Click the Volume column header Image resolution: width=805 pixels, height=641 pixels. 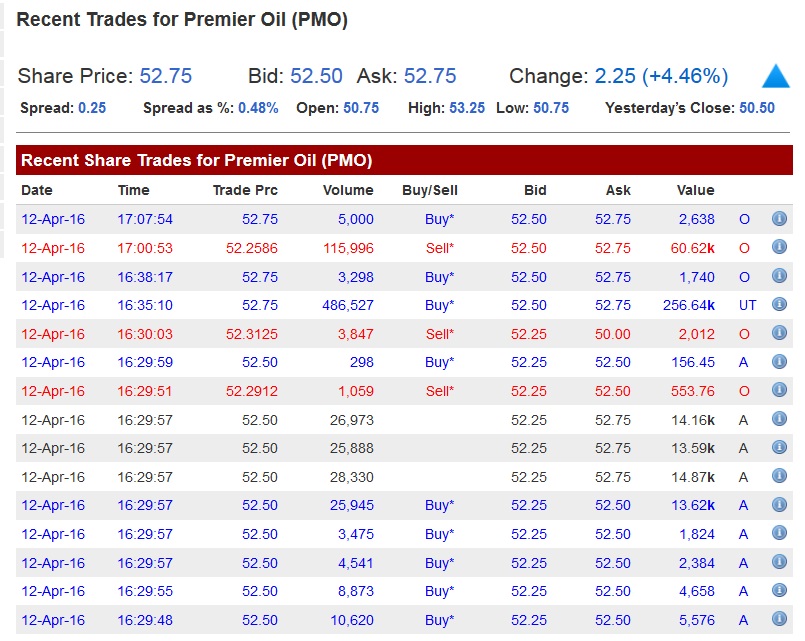pos(348,190)
